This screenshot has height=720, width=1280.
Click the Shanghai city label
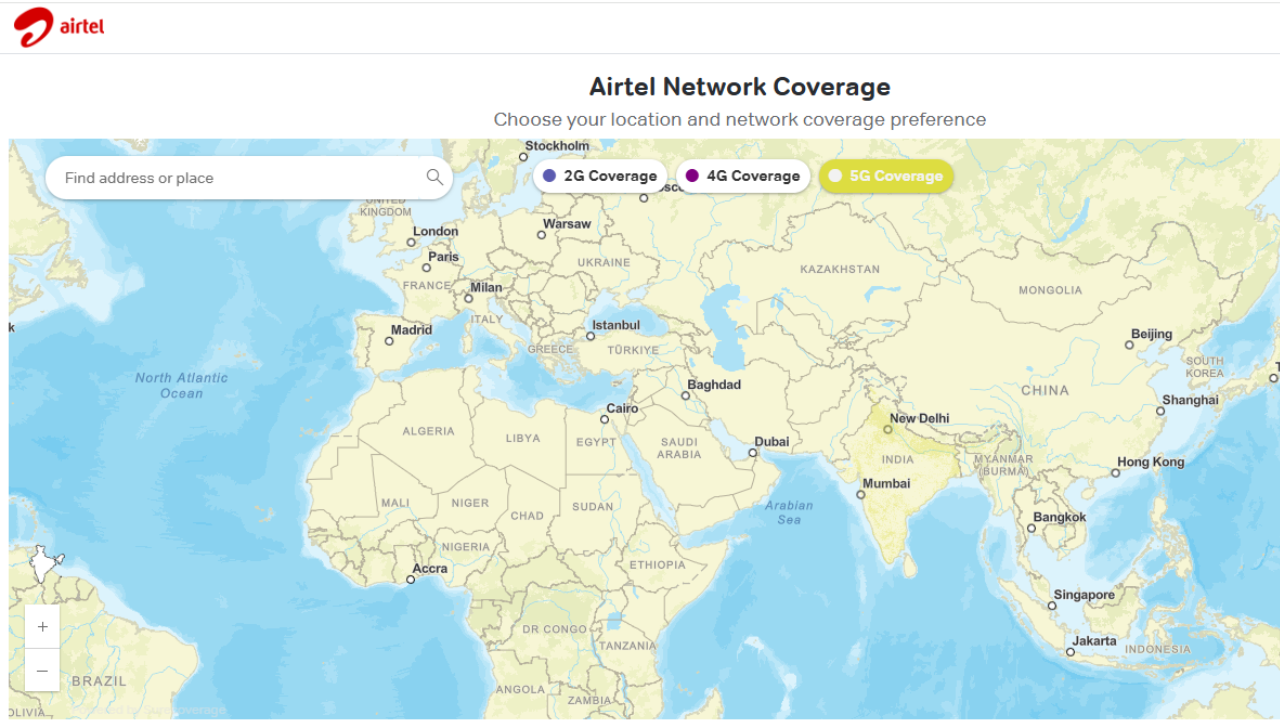pyautogui.click(x=1190, y=400)
